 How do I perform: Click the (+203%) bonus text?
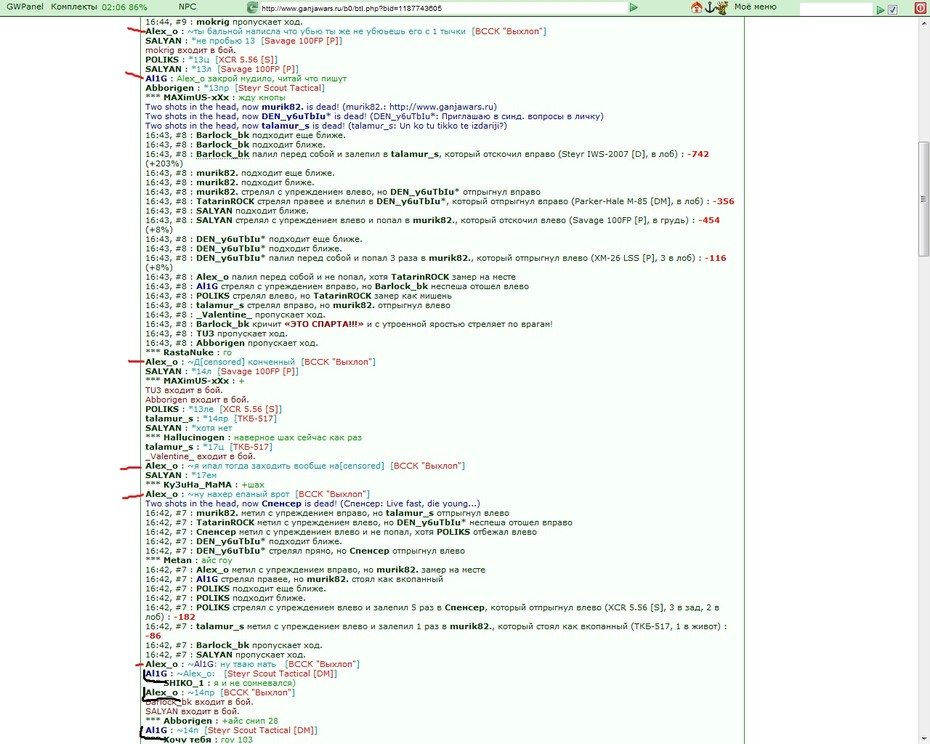pyautogui.click(x=163, y=164)
